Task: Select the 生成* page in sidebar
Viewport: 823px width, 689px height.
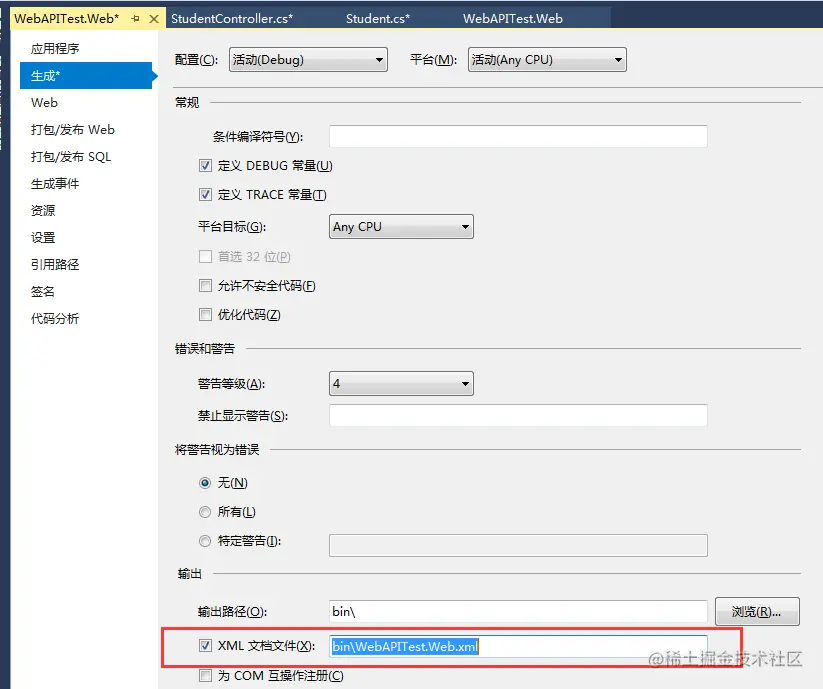Action: [86, 76]
